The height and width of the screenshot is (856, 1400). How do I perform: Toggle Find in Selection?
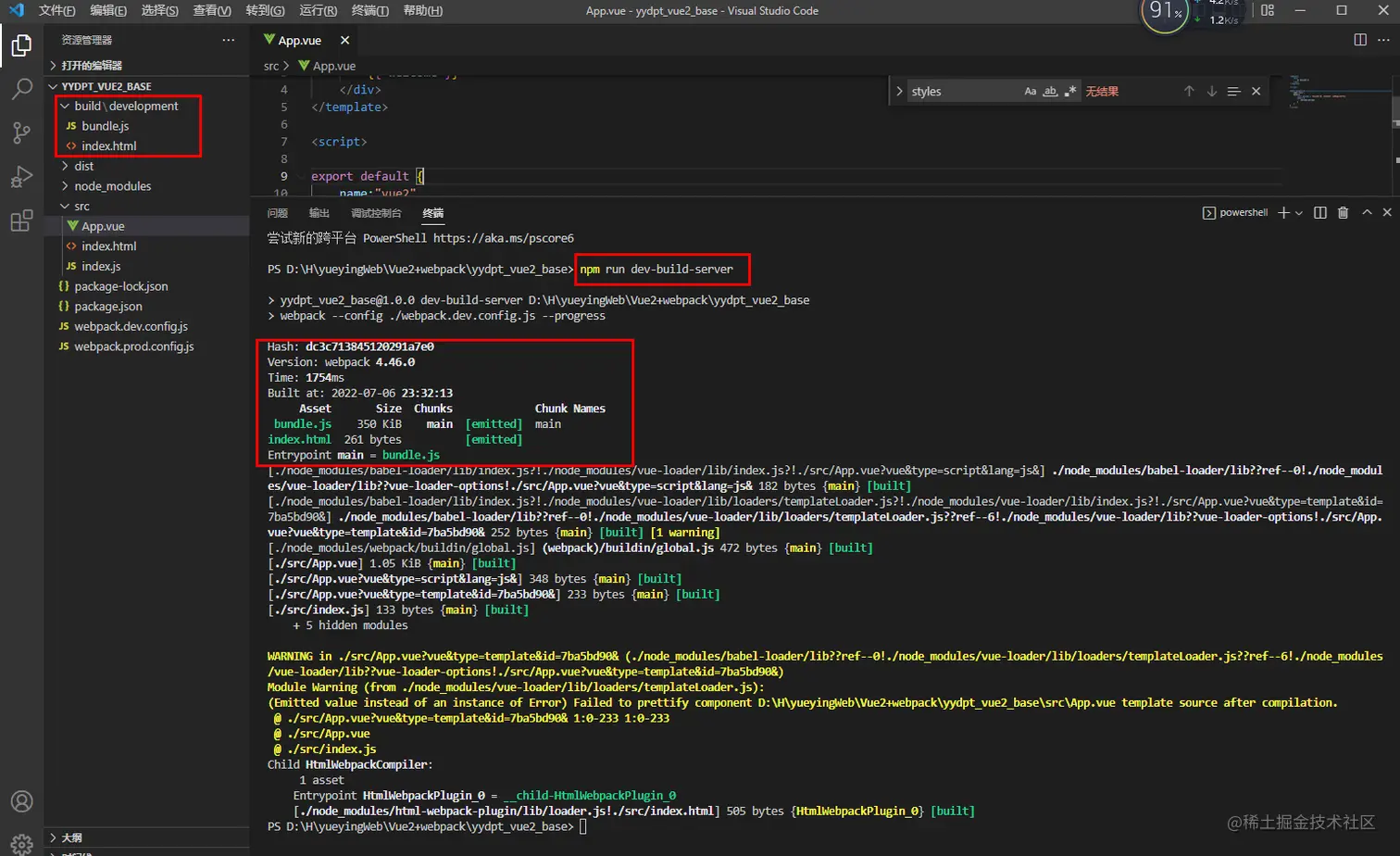click(1233, 91)
